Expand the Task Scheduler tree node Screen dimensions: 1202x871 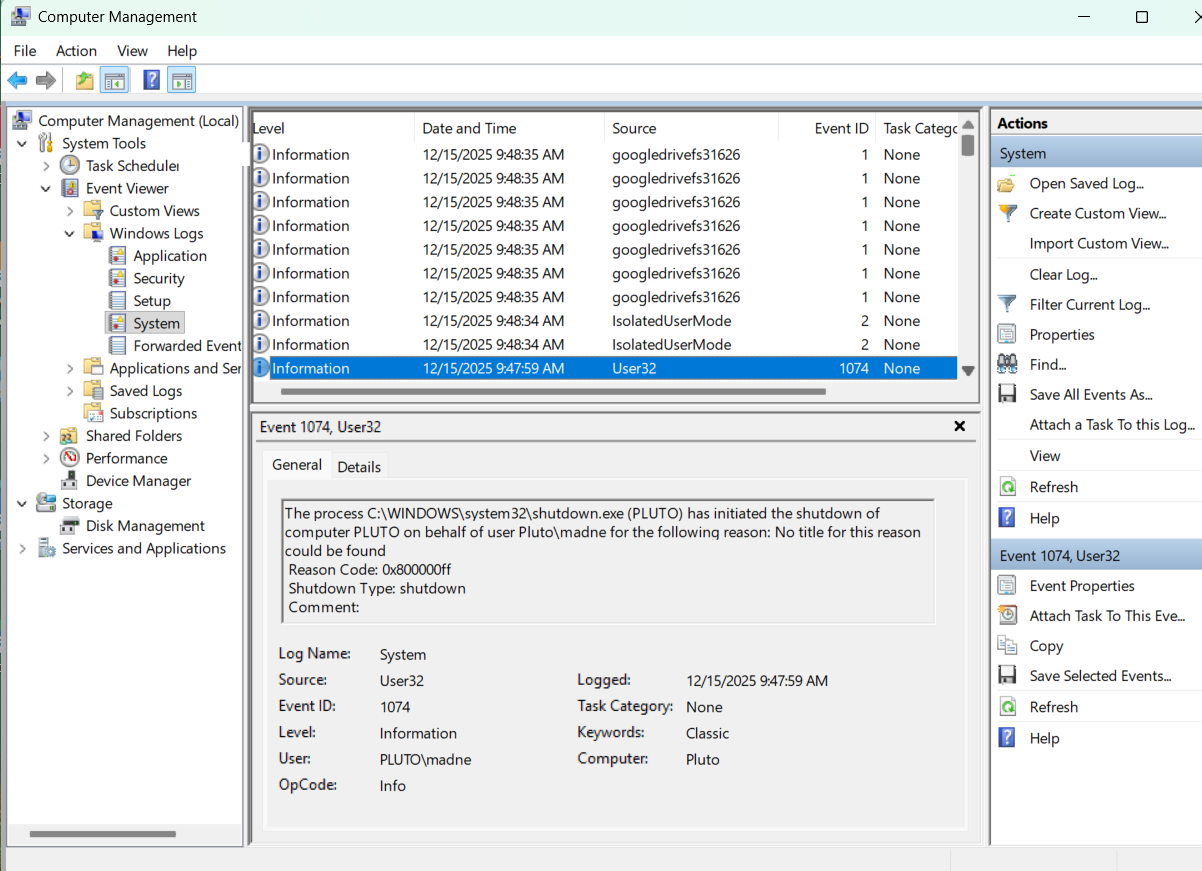(x=46, y=166)
